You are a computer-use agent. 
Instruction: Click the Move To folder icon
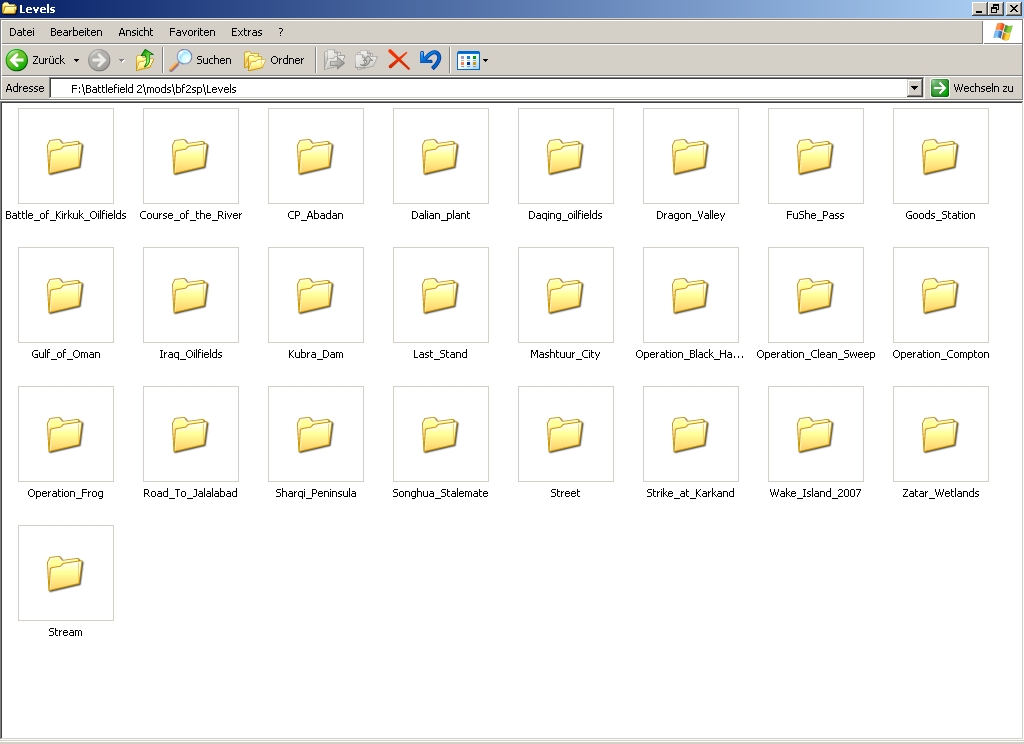[x=334, y=60]
